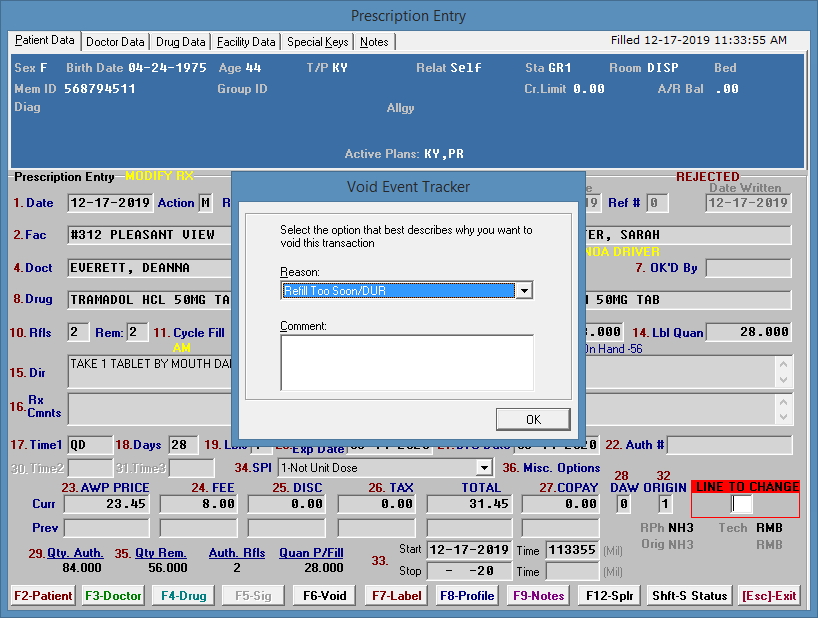Open the Reason dropdown list

(523, 291)
